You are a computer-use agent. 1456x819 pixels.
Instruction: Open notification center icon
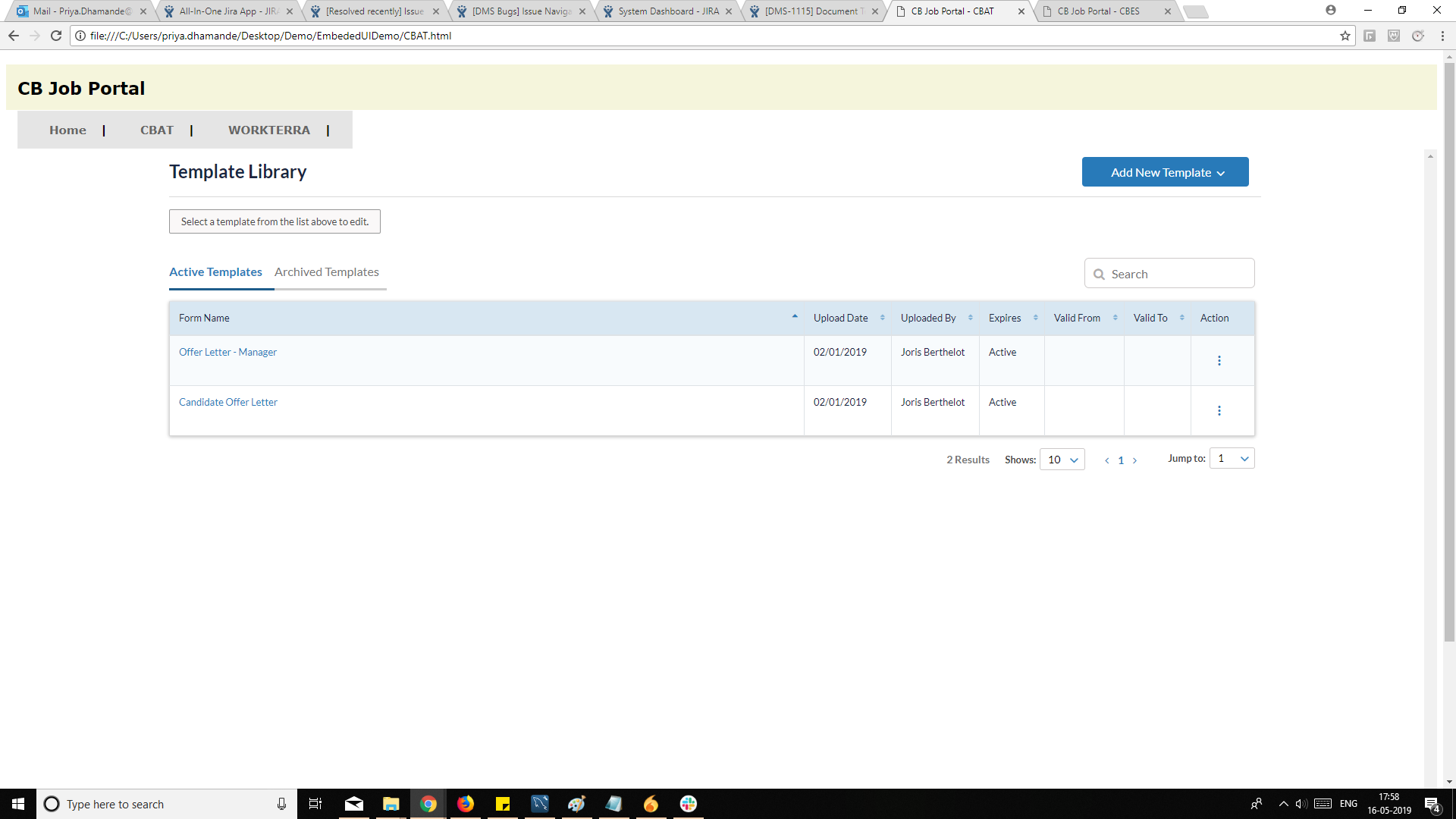pyautogui.click(x=1432, y=804)
